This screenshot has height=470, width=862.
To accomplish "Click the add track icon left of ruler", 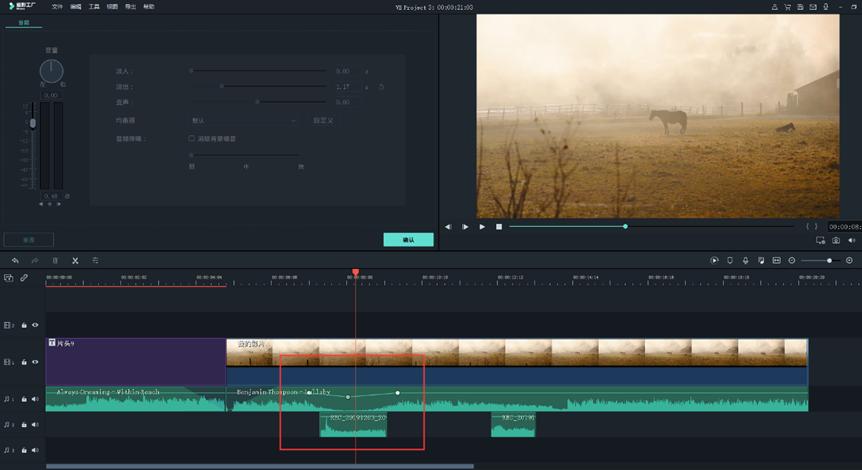I will click(x=9, y=278).
